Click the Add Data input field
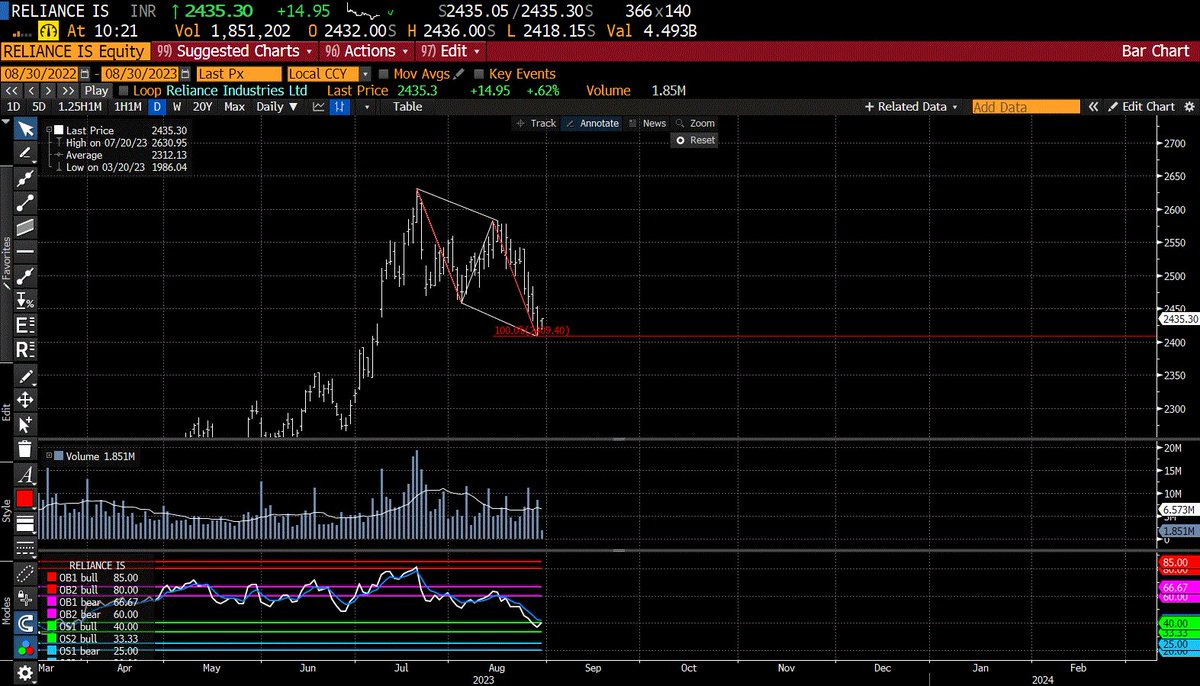1200x686 pixels. 1026,106
